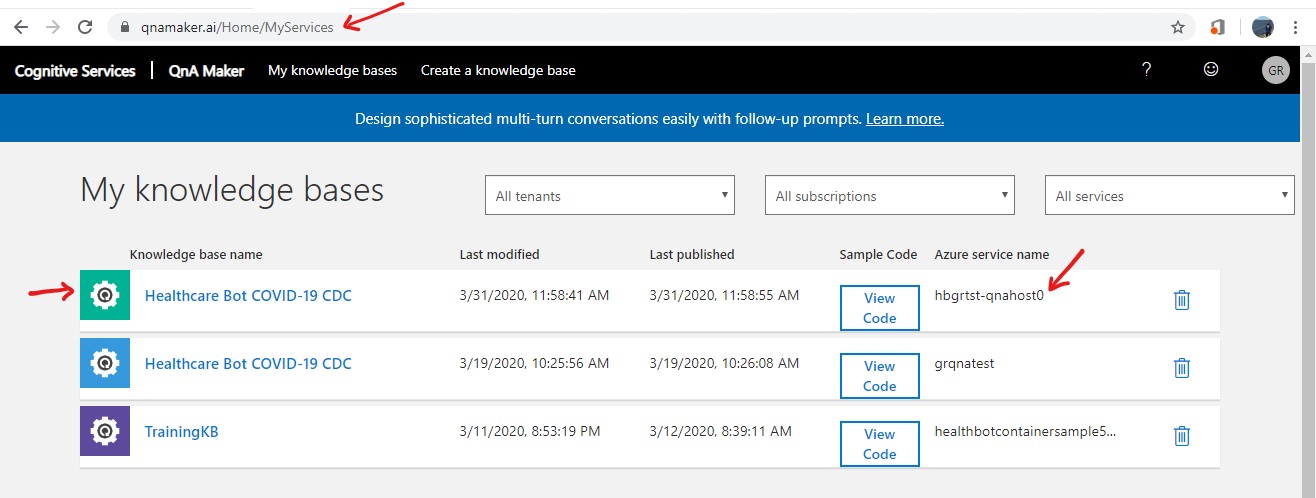
Task: Click truncated service name healthbotcontainersample5
Action: pos(1025,431)
